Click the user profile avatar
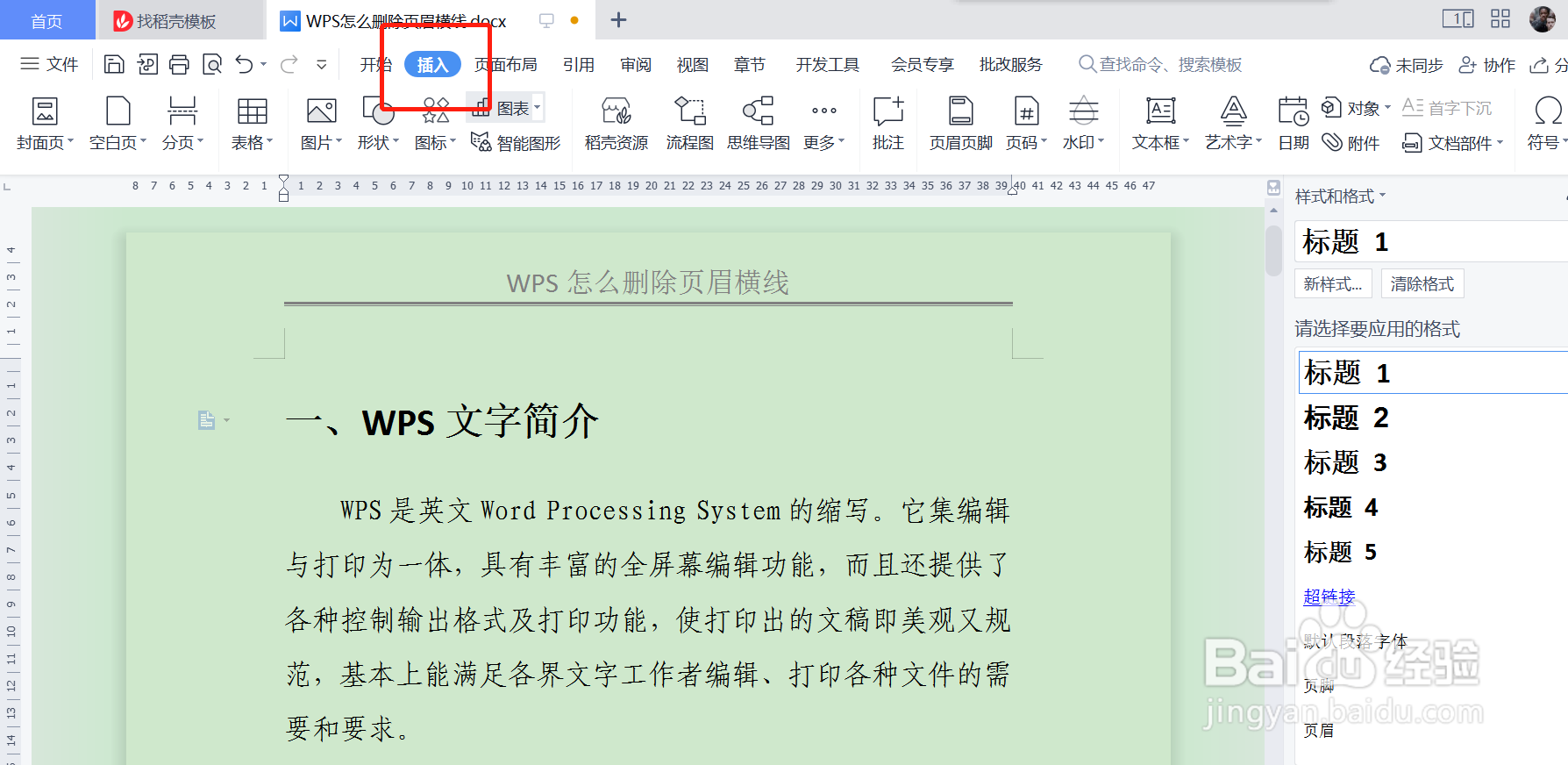 1543,19
